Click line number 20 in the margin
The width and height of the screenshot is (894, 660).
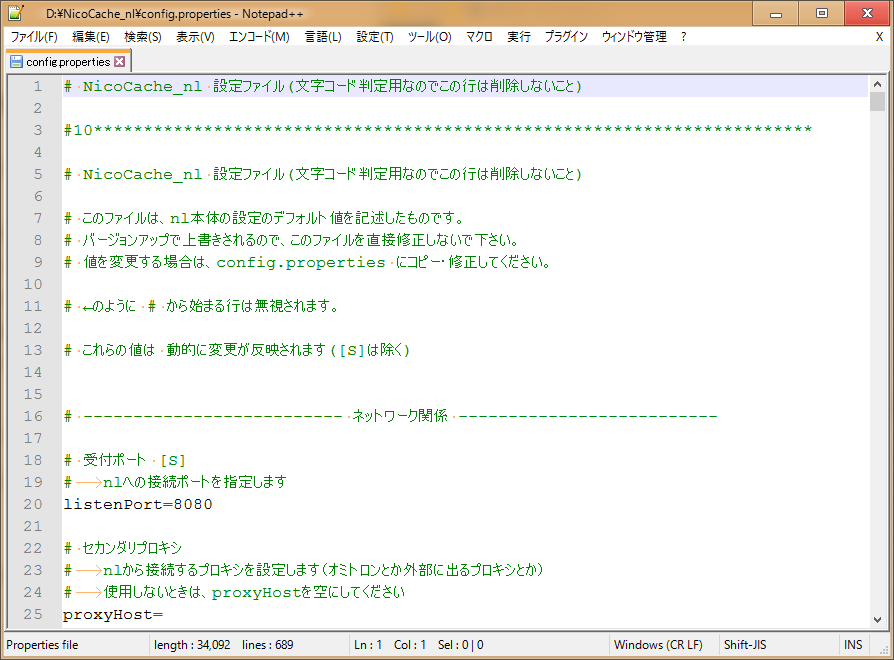tap(32, 504)
